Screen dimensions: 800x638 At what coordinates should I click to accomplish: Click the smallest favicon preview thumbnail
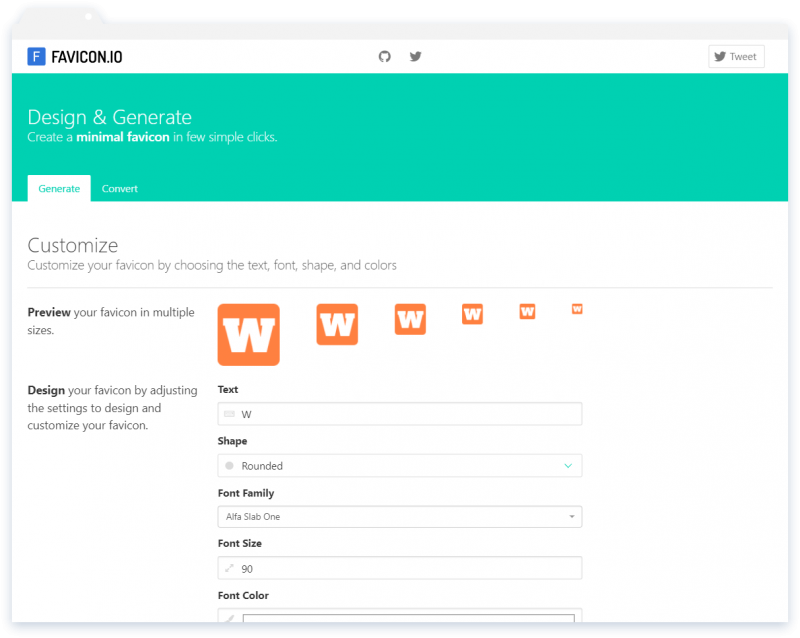tap(577, 310)
